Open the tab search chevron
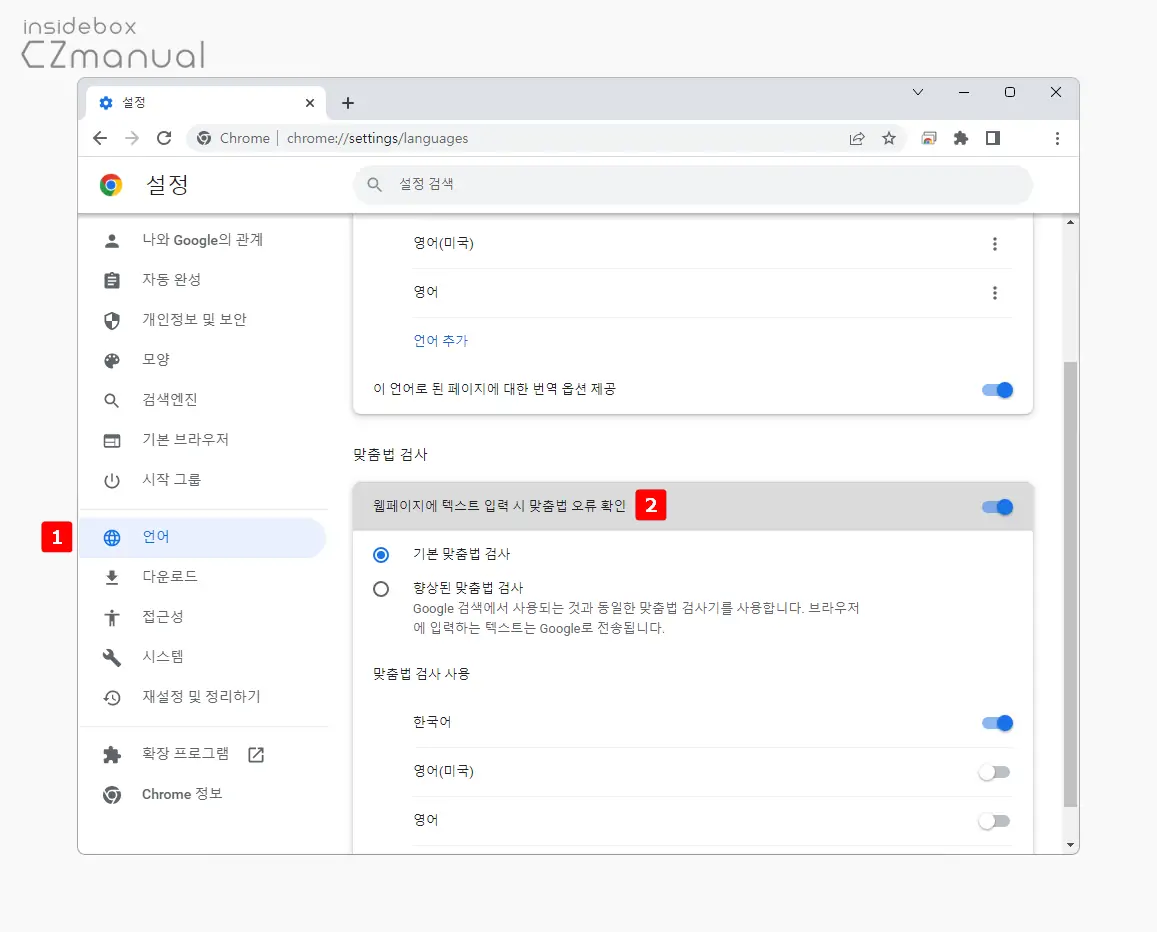This screenshot has width=1157, height=932. click(x=918, y=92)
